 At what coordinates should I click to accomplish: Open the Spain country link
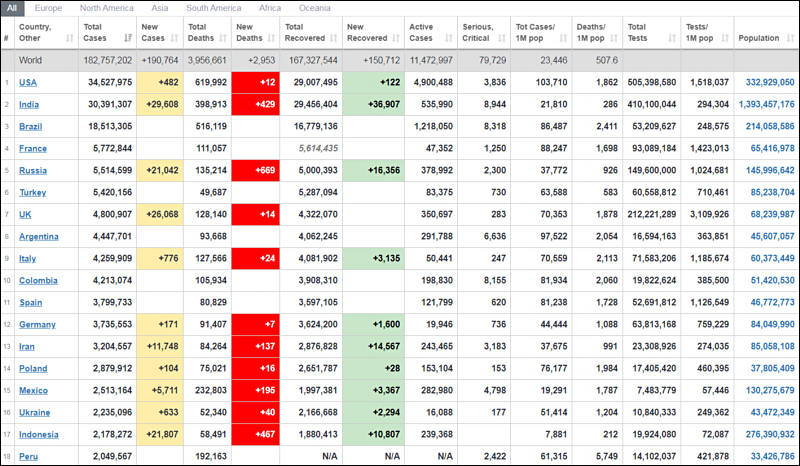pos(31,302)
